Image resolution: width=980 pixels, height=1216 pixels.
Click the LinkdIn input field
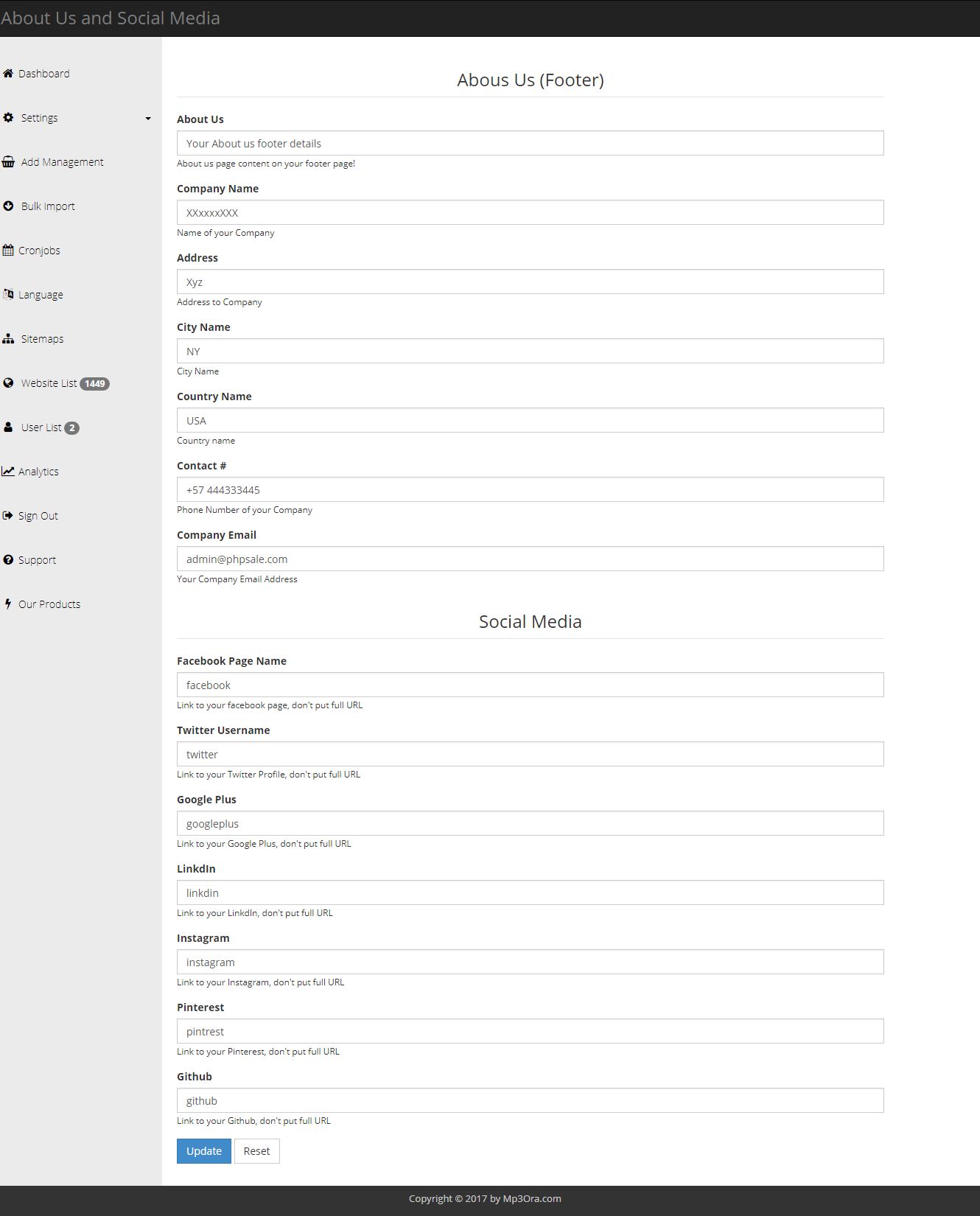click(531, 892)
